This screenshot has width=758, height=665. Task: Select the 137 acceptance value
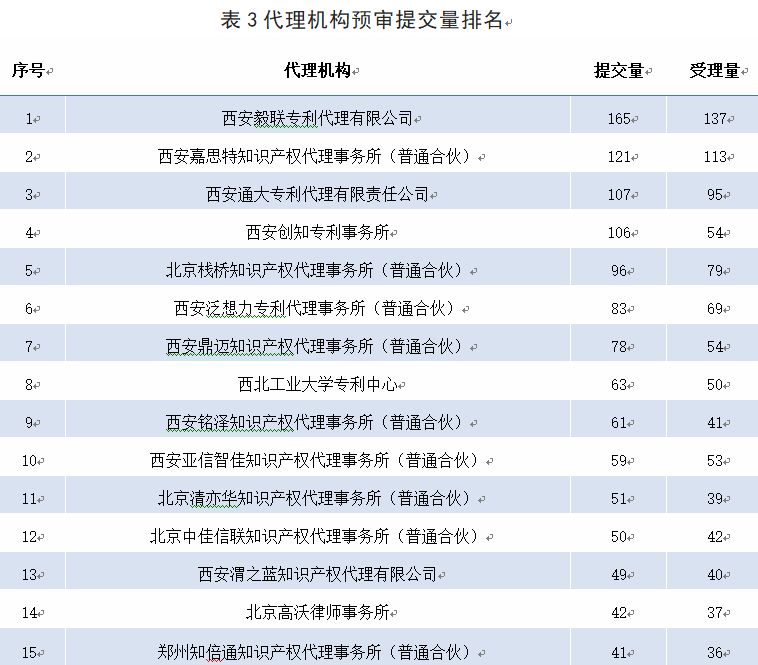[x=715, y=118]
